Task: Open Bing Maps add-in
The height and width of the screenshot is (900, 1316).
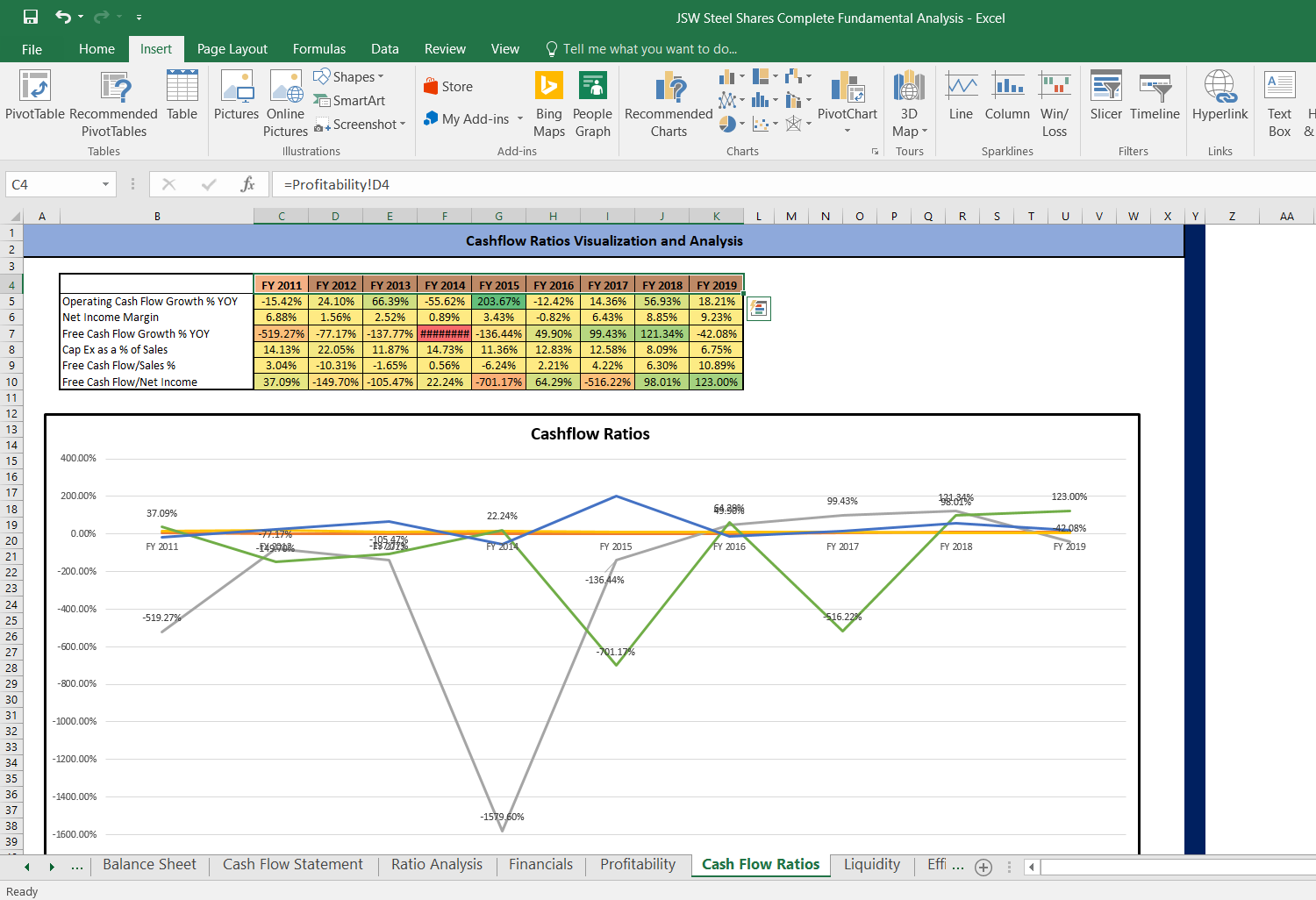Action: point(549,104)
